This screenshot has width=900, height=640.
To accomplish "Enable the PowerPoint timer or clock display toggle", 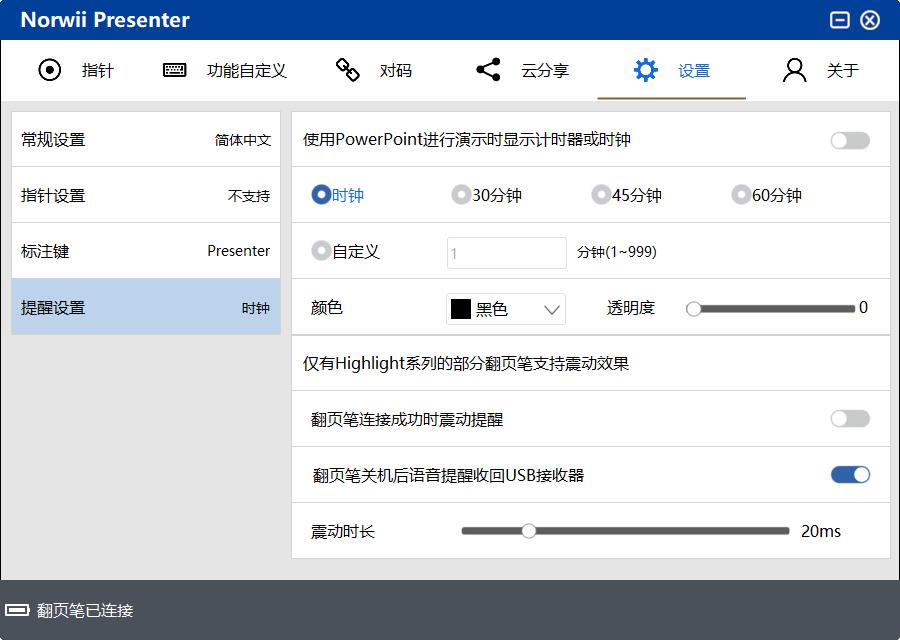I will [850, 140].
